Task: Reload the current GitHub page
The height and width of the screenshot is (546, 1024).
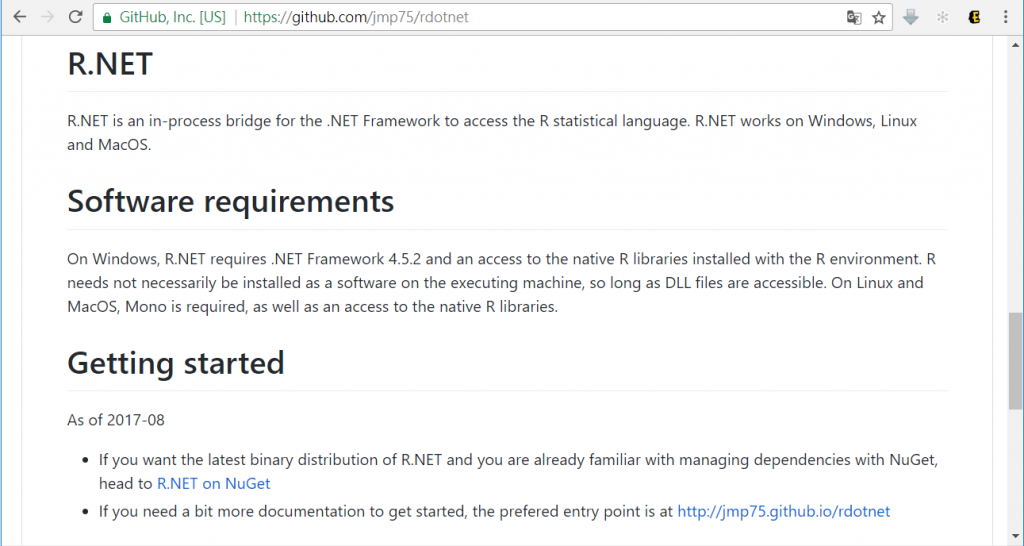Action: tap(76, 17)
